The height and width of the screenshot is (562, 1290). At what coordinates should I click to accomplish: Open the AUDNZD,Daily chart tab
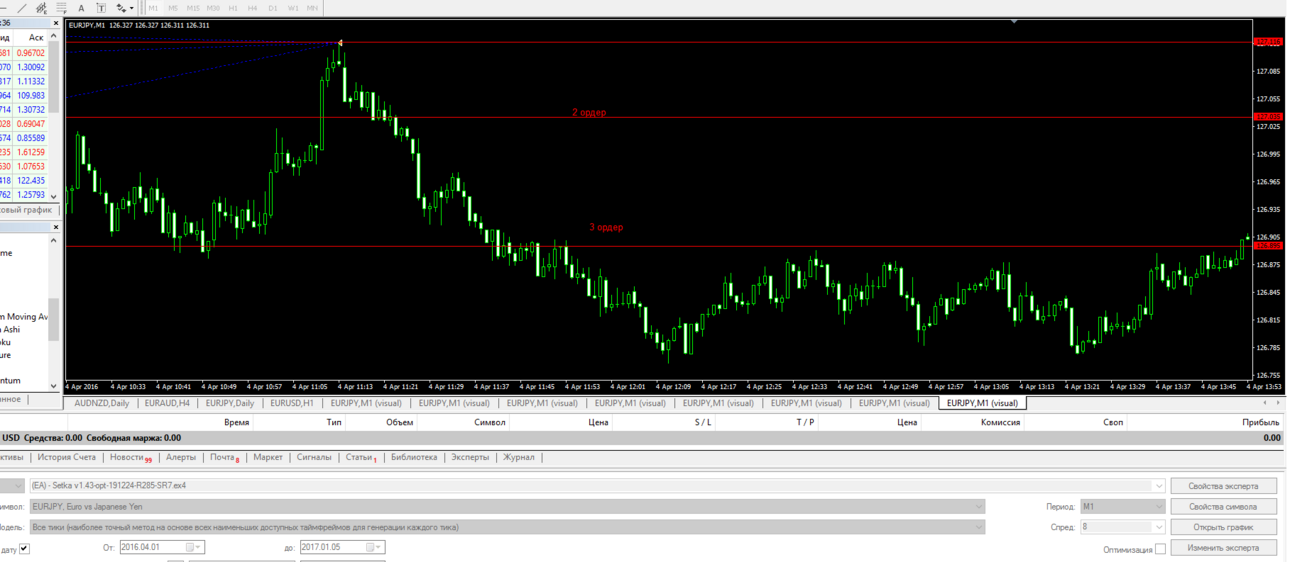101,403
